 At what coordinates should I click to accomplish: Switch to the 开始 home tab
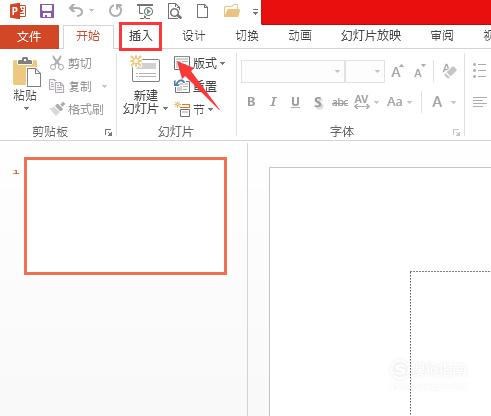(88, 36)
